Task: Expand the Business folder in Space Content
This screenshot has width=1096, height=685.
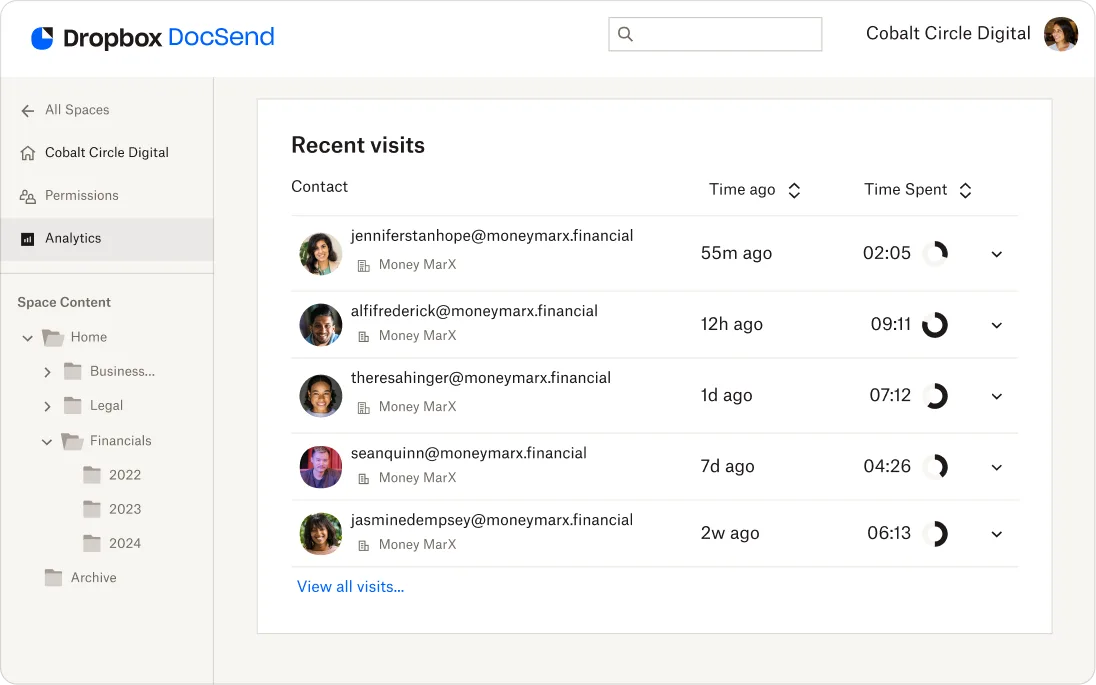Action: (x=46, y=371)
